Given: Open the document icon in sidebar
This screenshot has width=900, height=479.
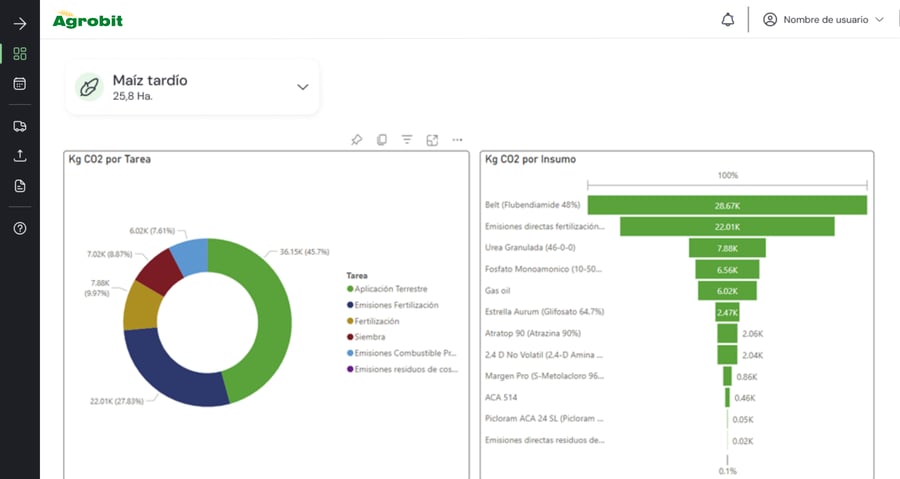Looking at the screenshot, I should click(20, 186).
